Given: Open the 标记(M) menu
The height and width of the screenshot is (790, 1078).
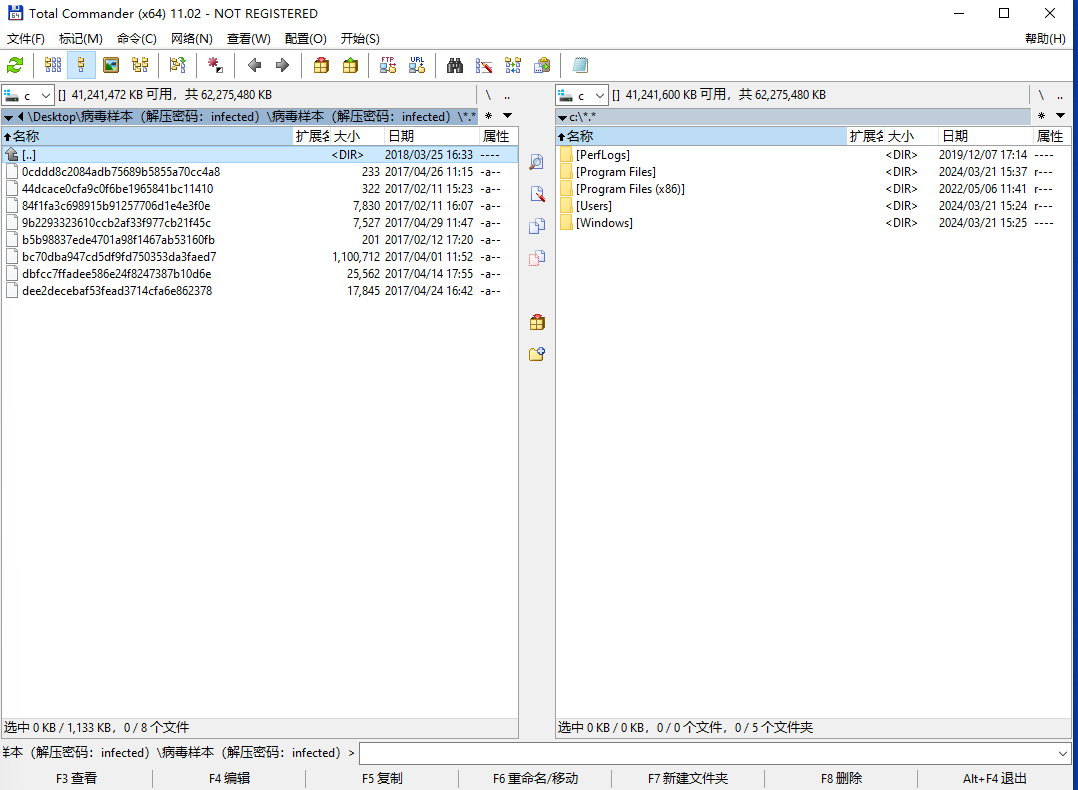Looking at the screenshot, I should (81, 39).
